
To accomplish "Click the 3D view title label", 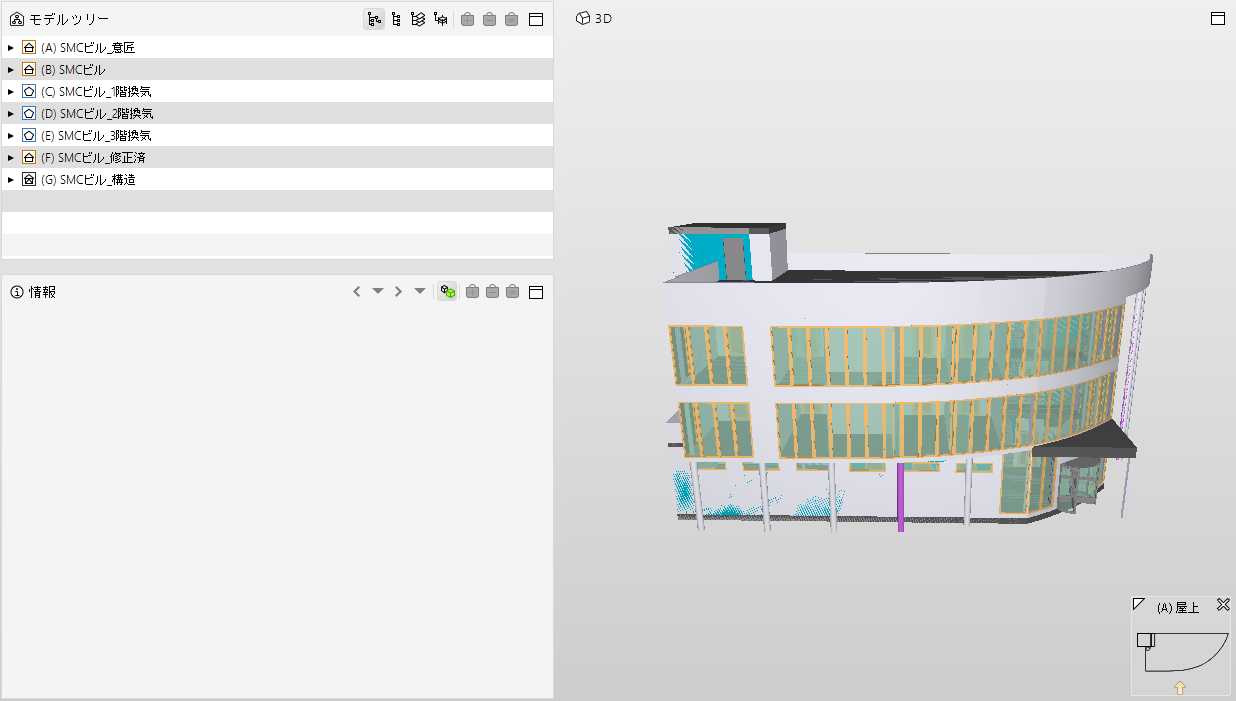I will 603,19.
